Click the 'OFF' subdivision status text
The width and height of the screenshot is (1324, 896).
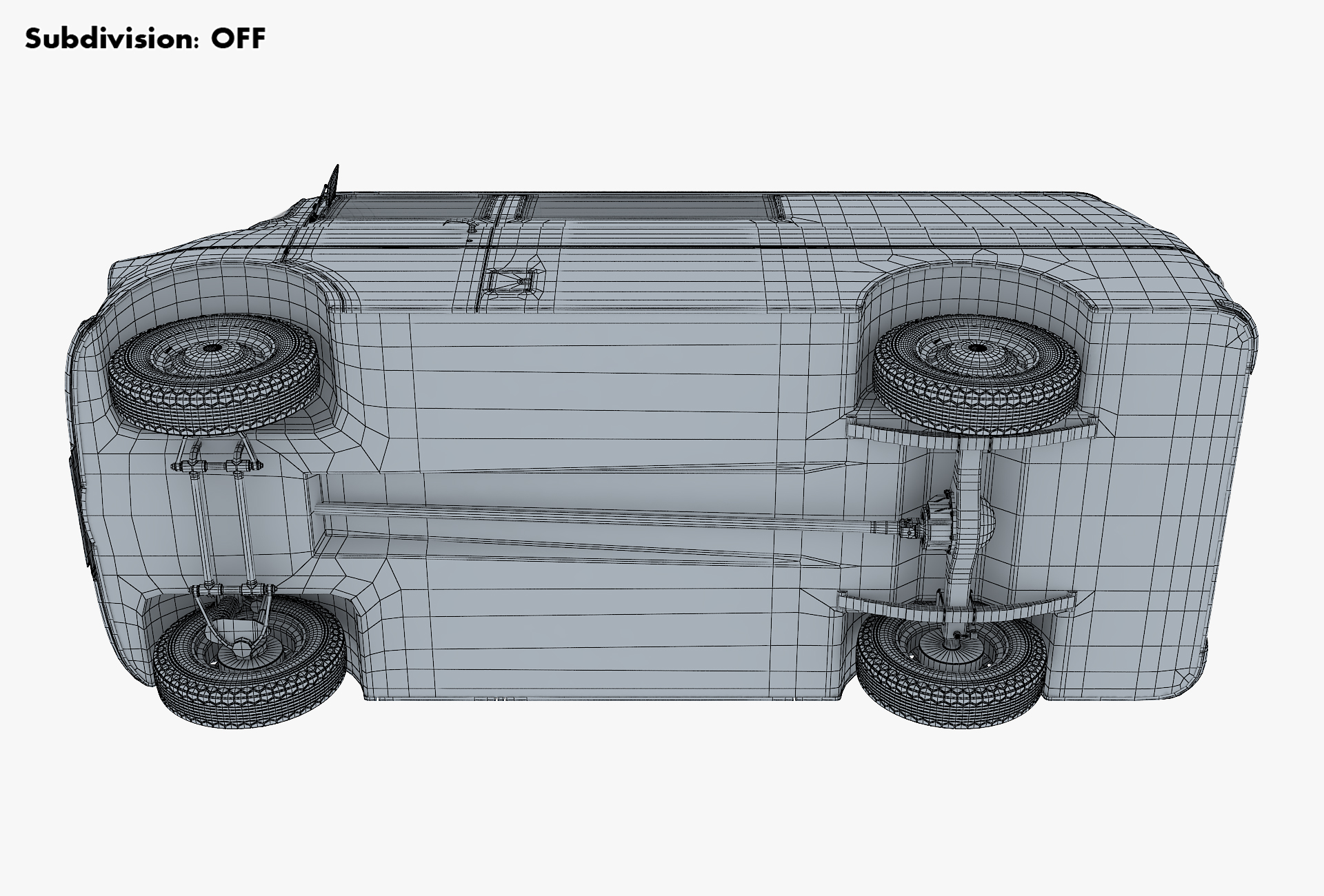click(238, 39)
